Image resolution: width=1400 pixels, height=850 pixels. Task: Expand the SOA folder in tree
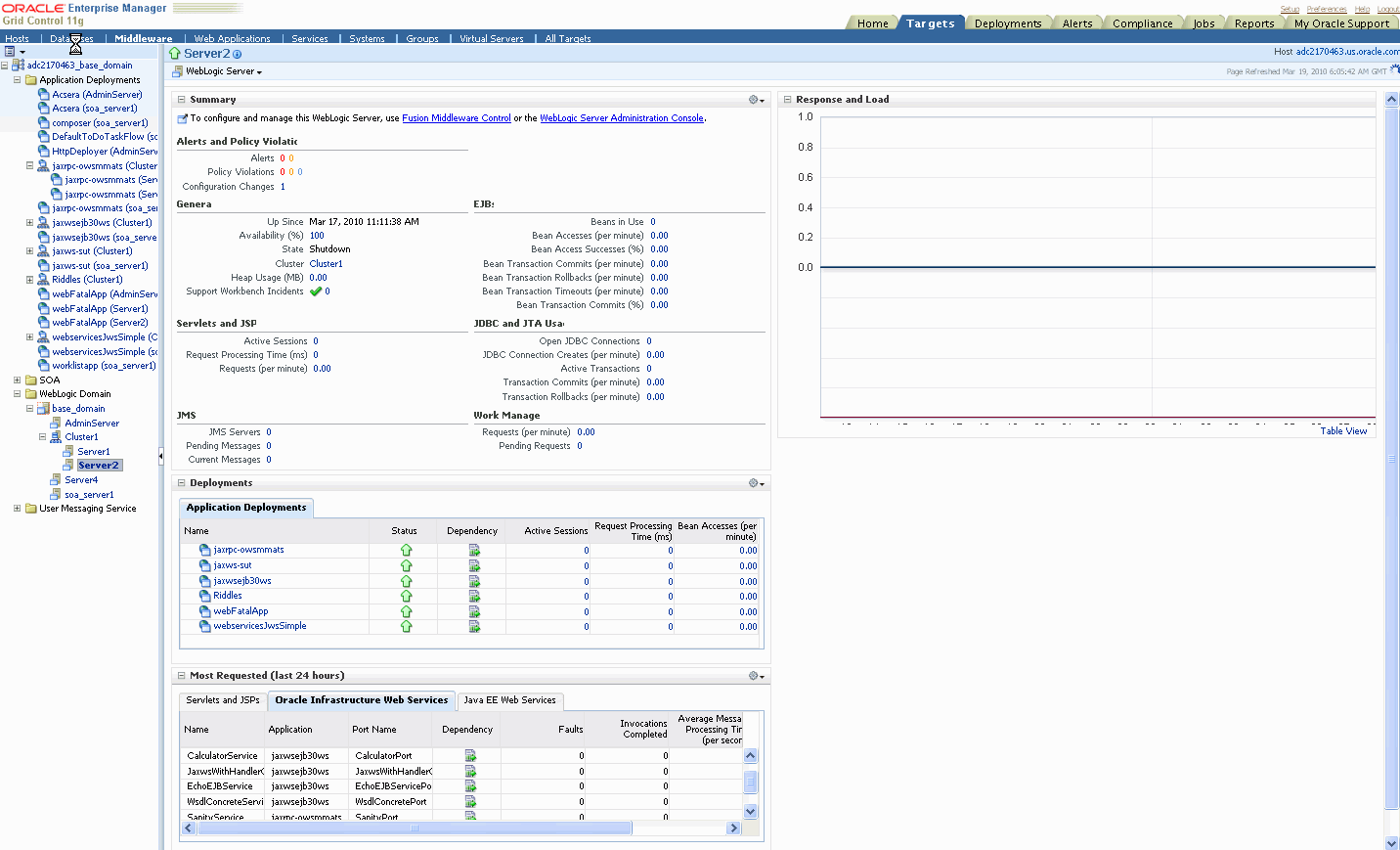[17, 380]
